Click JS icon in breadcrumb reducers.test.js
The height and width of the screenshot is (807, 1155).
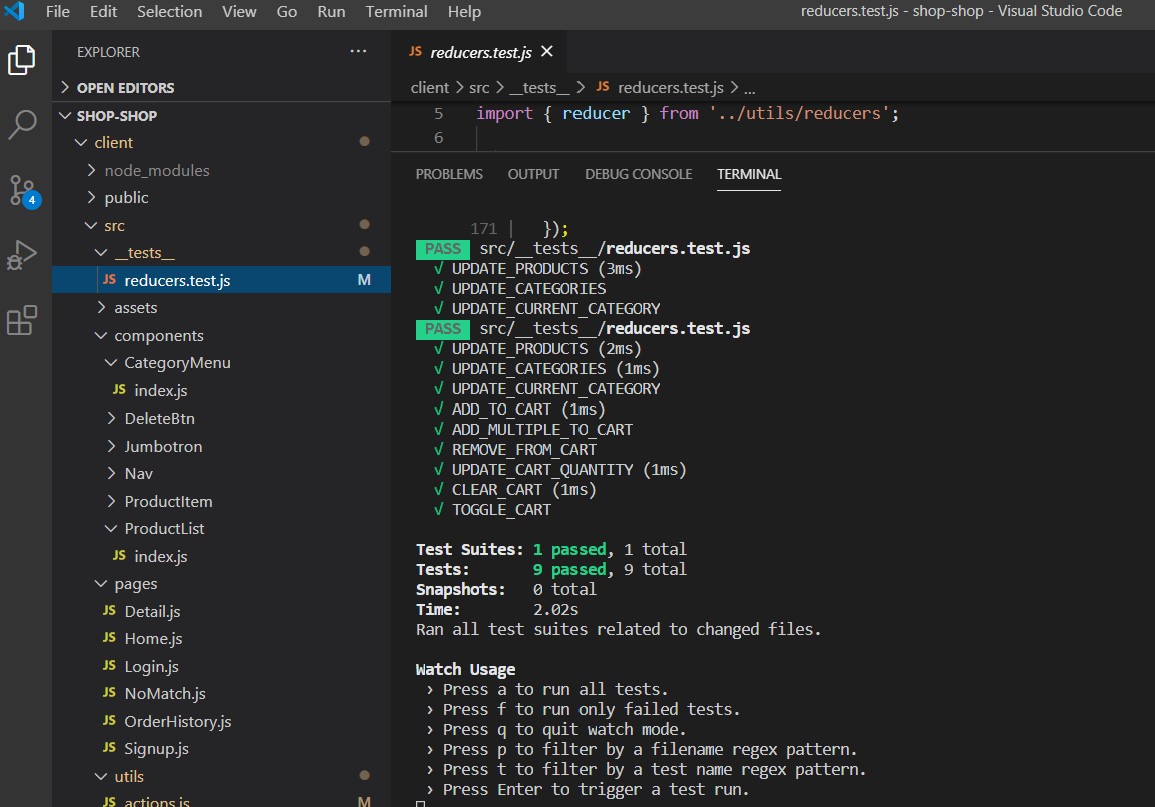point(603,87)
